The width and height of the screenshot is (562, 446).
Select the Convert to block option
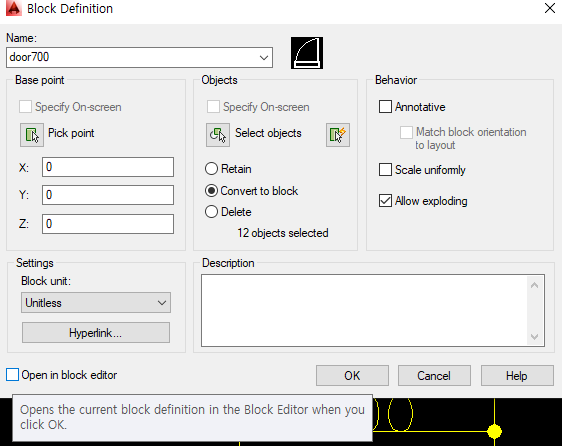click(211, 191)
